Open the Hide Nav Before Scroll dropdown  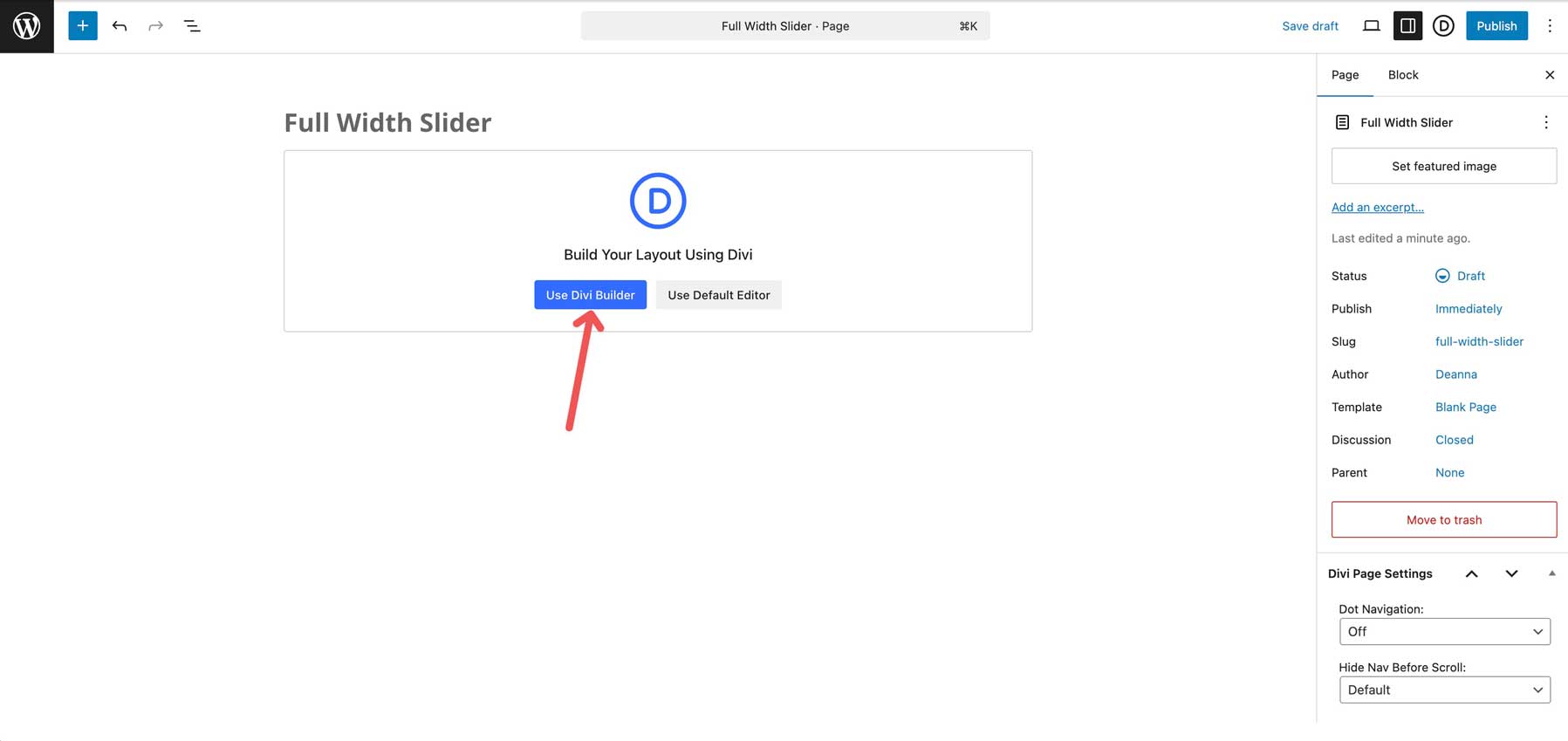pos(1444,690)
